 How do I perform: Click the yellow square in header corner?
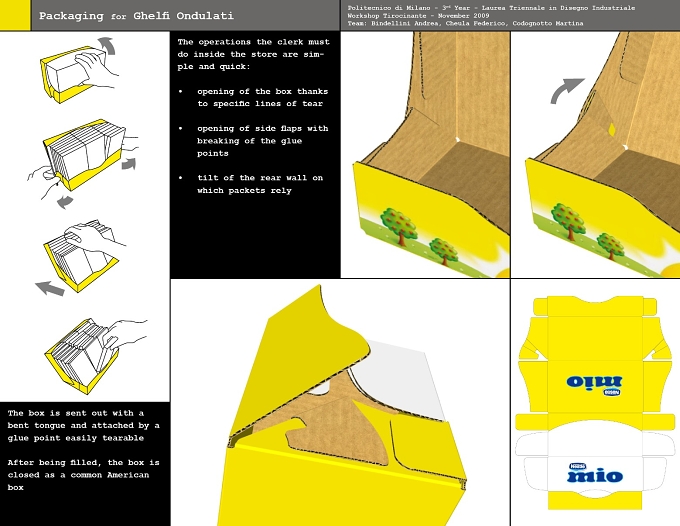coord(15,15)
